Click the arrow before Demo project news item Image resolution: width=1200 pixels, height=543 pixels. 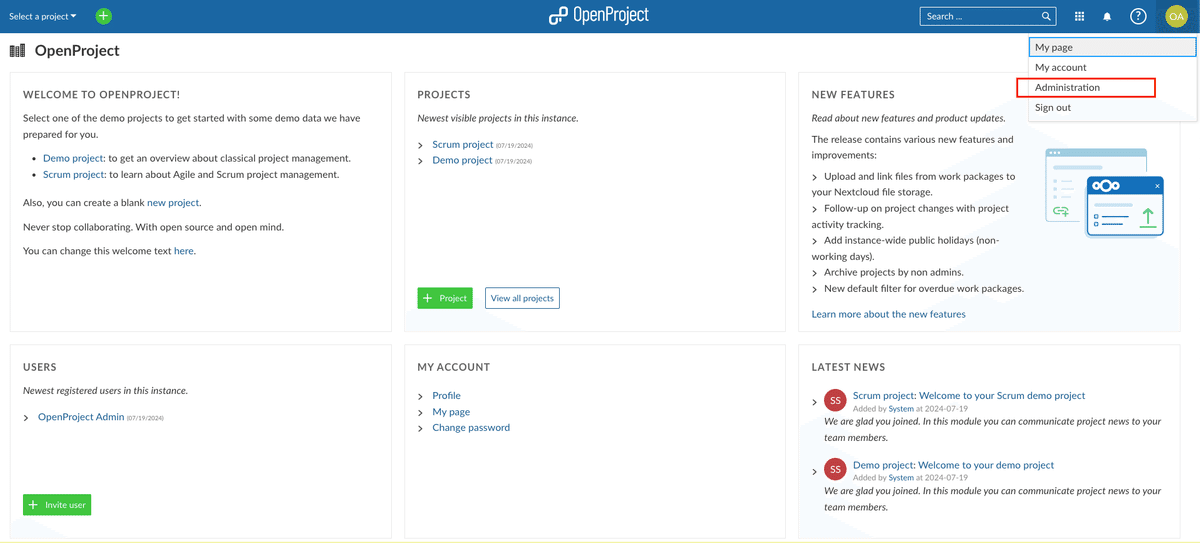[x=815, y=471]
